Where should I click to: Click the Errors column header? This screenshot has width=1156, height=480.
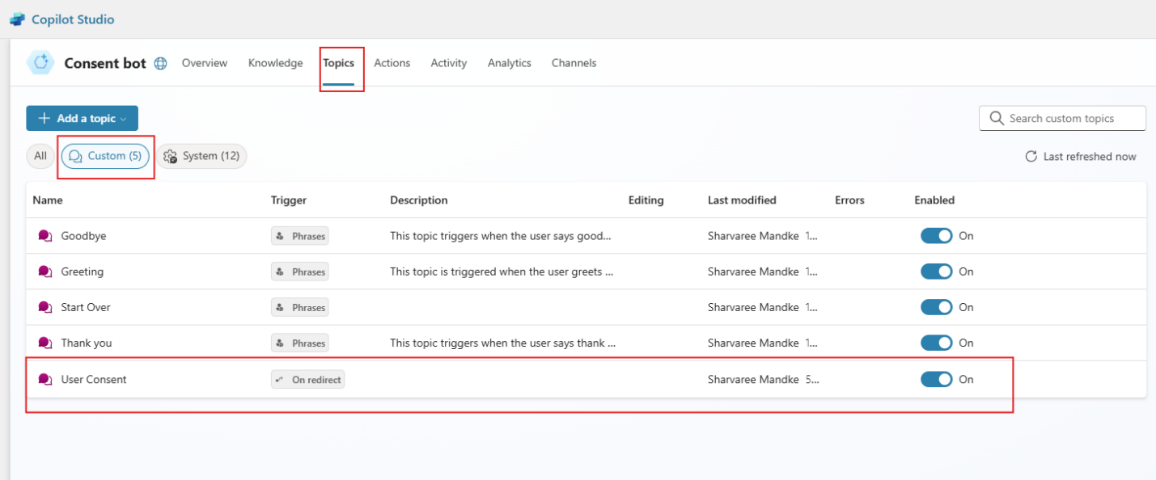849,200
